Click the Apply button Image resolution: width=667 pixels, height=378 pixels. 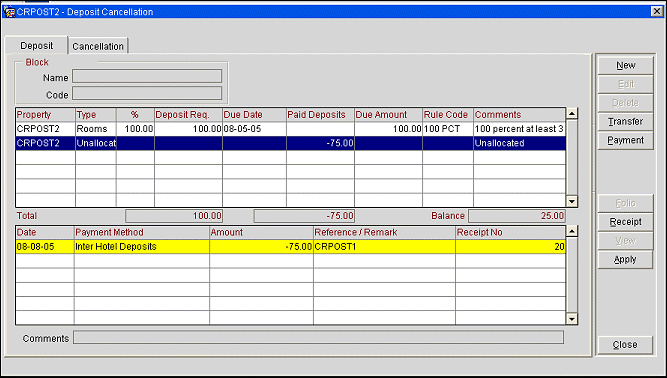pyautogui.click(x=625, y=259)
